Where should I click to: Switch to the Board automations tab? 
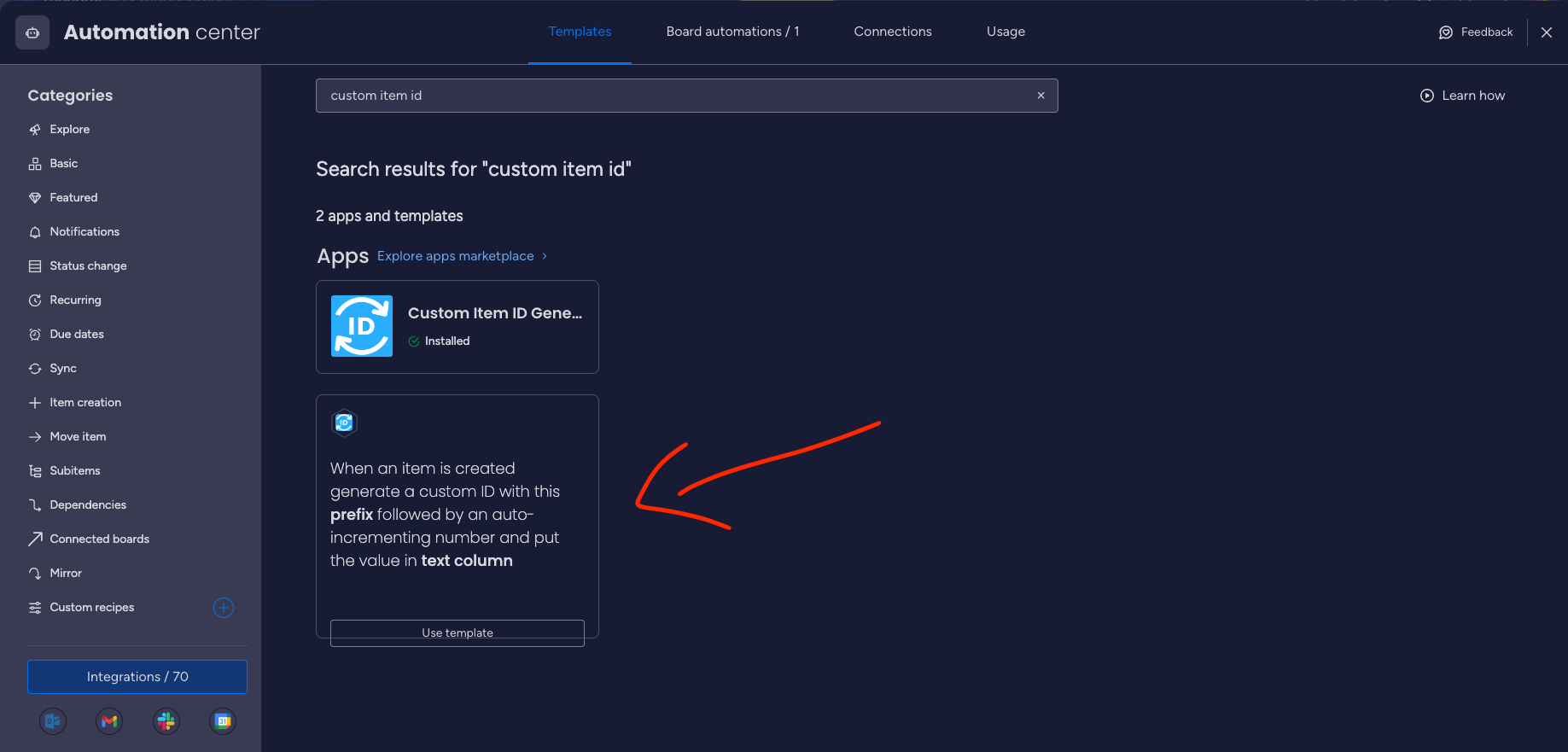(x=732, y=32)
